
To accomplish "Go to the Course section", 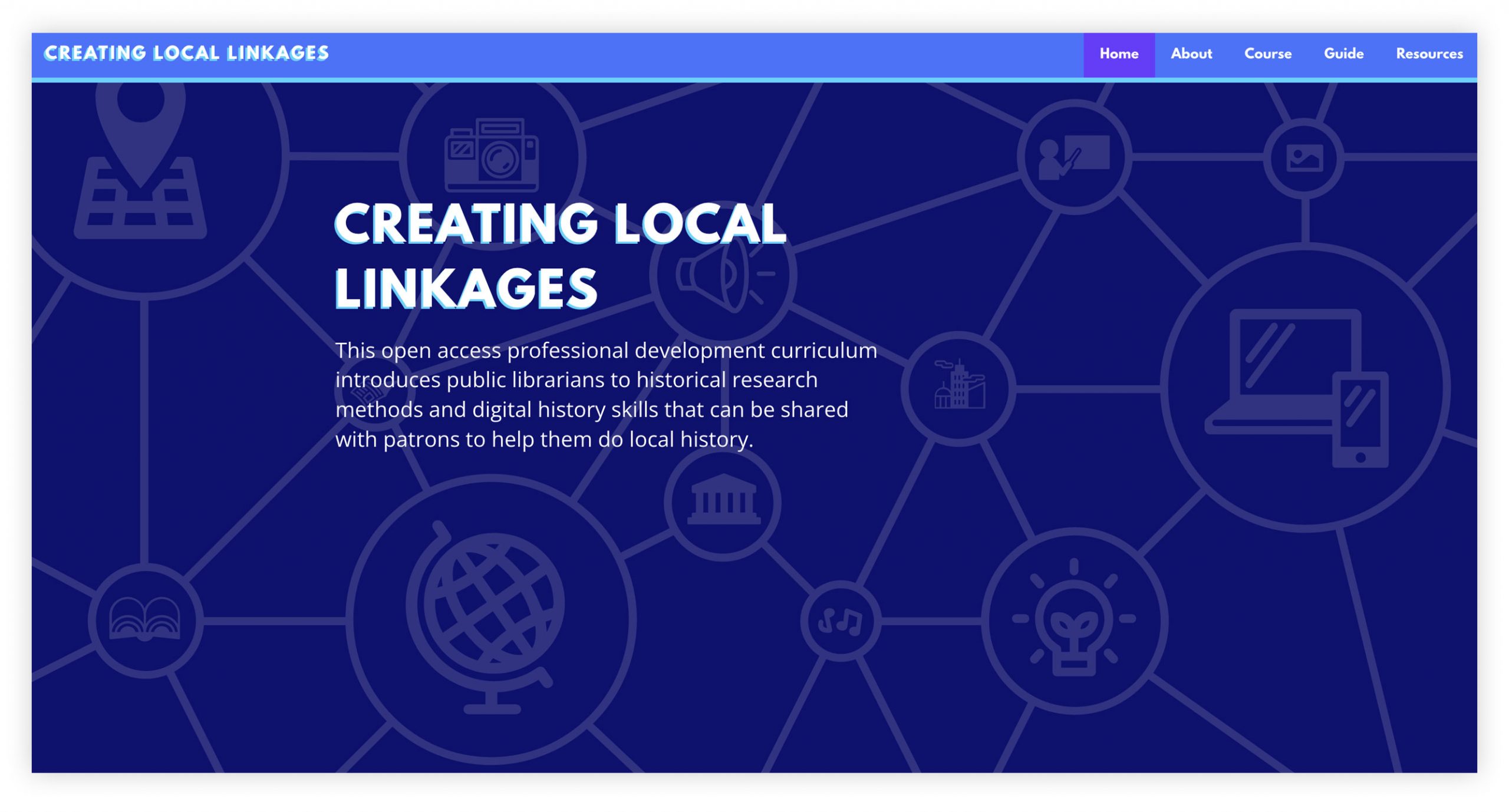I will (1267, 54).
